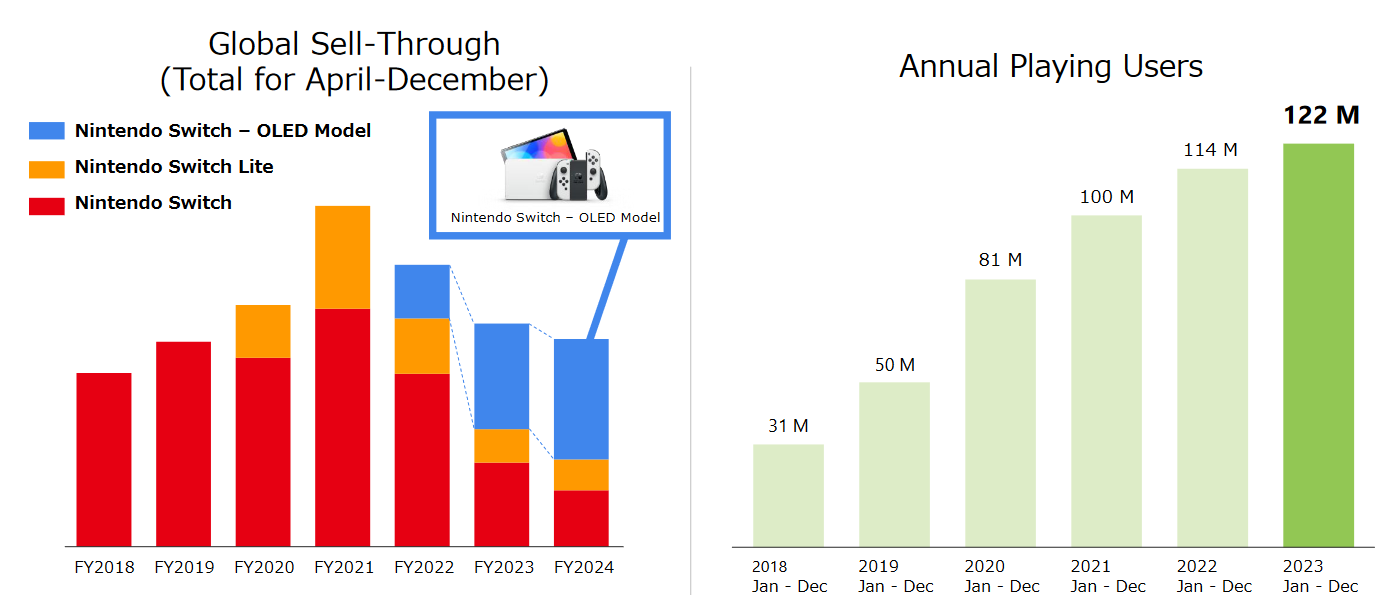Image resolution: width=1396 pixels, height=595 pixels.
Task: Select the red segment of the FY2023 bar
Action: click(x=502, y=504)
